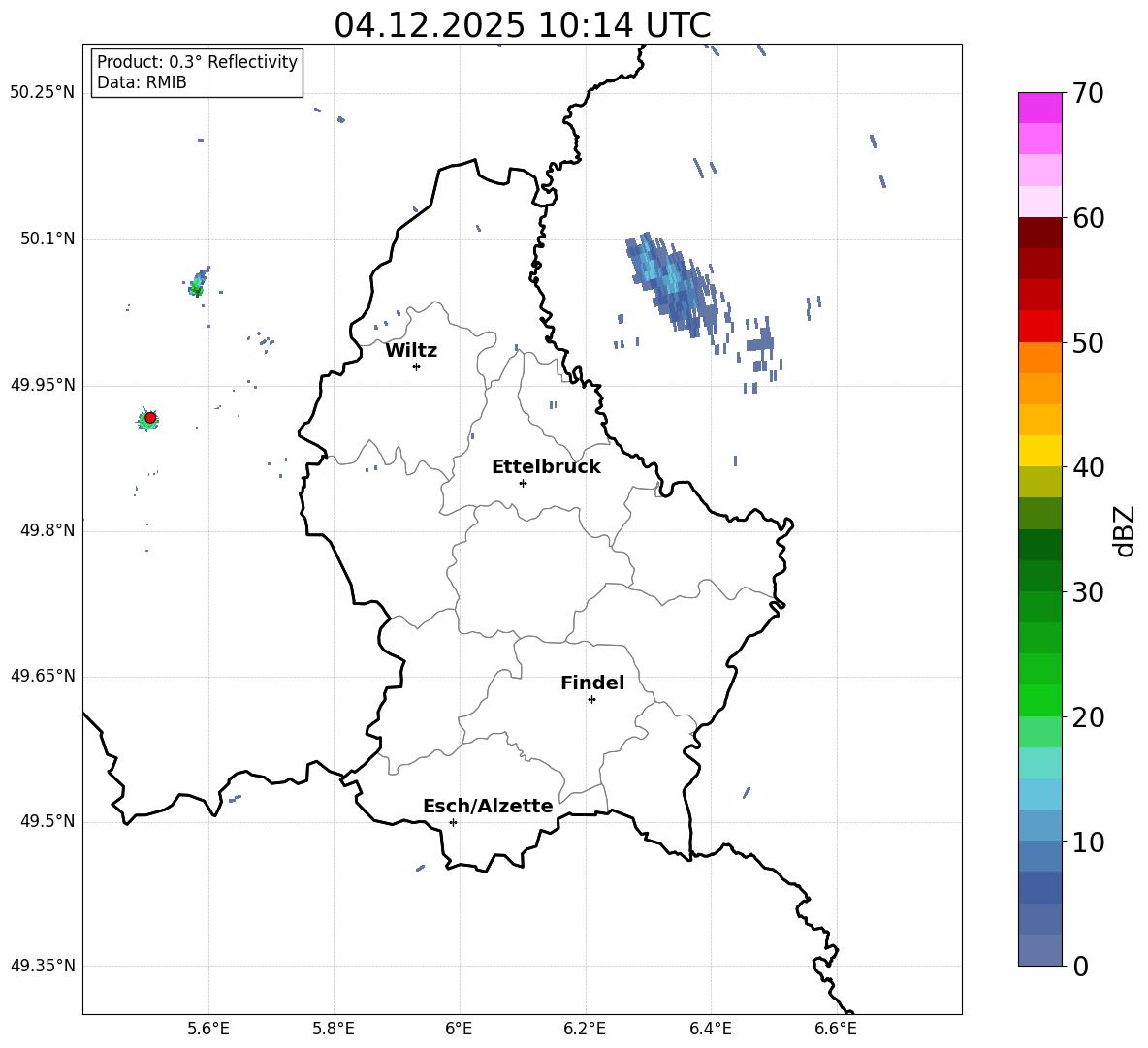This screenshot has width=1148, height=1048.
Task: Click the colorbar 70 tick label
Action: (x=1088, y=93)
